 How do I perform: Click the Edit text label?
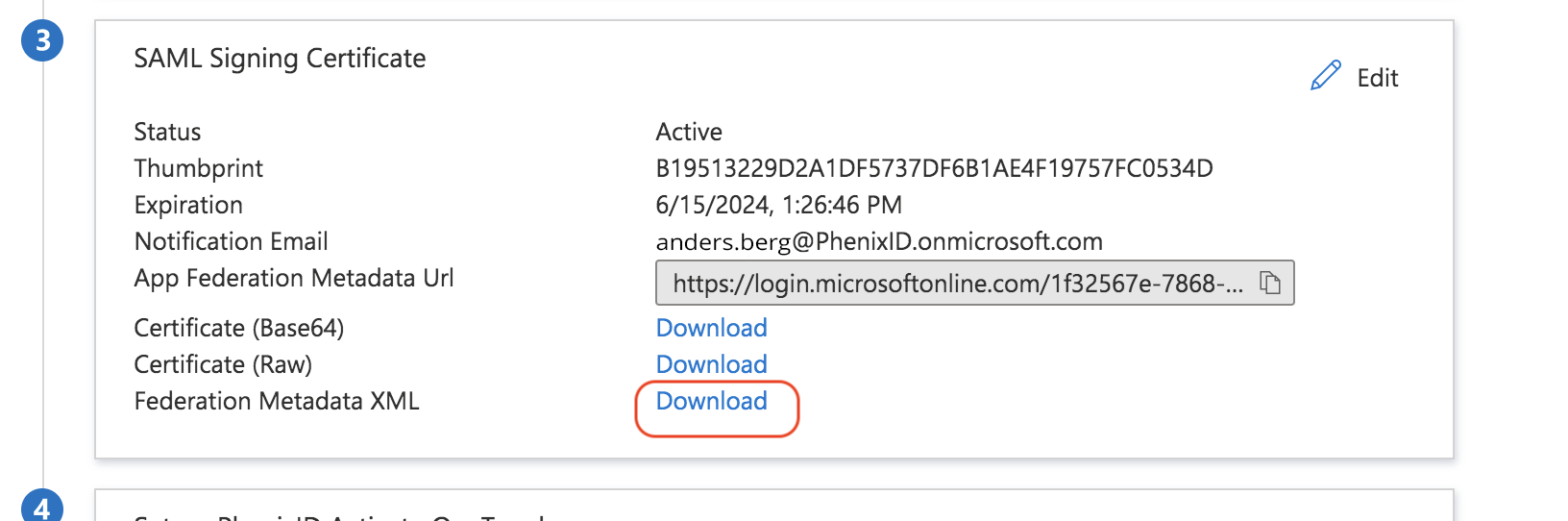(x=1377, y=78)
